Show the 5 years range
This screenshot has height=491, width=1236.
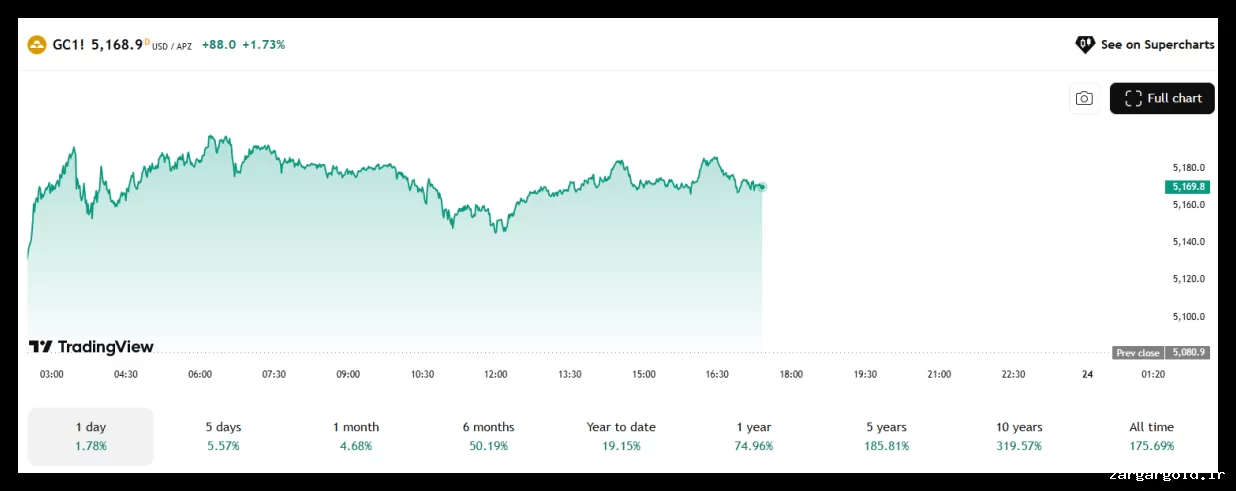click(886, 436)
